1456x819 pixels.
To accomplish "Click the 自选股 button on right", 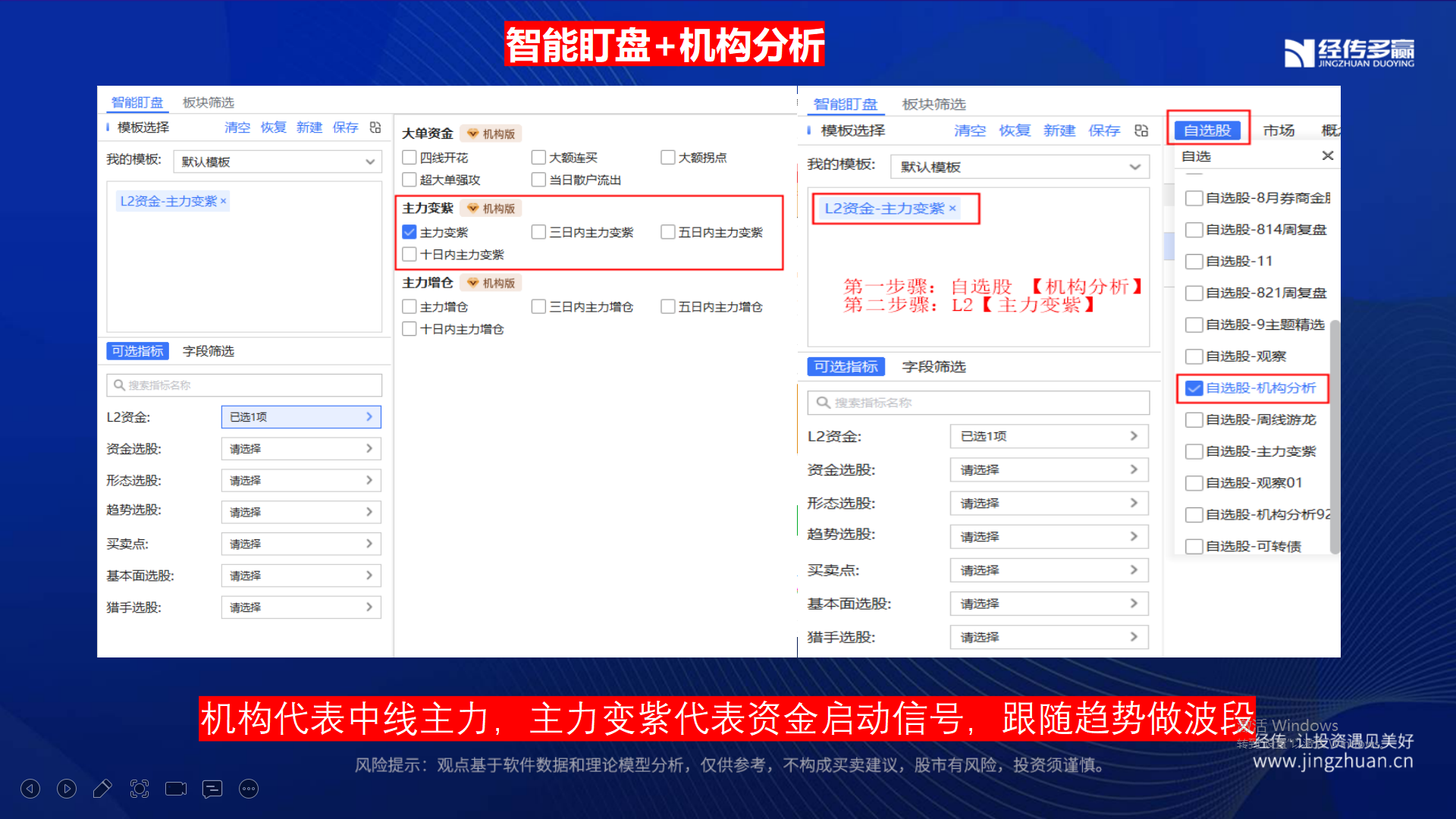I will 1207,130.
